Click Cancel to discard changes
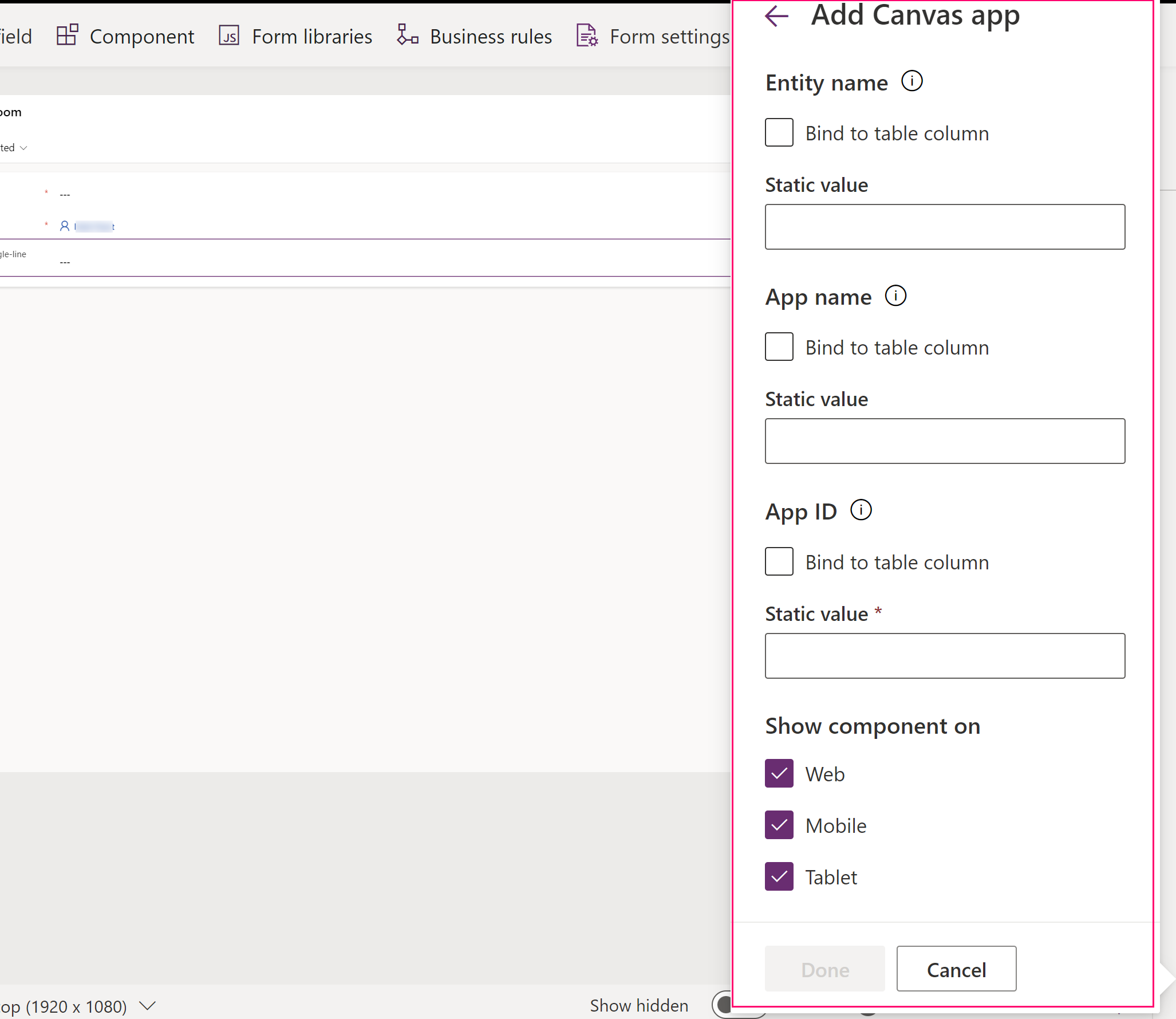 [x=956, y=968]
